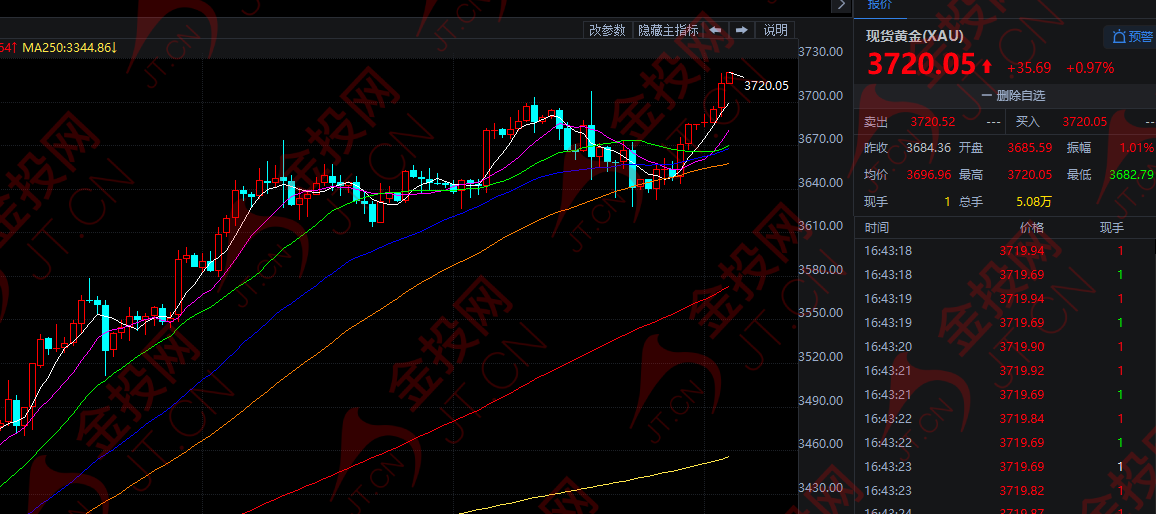Click the 3730.00 price axis label
Image resolution: width=1156 pixels, height=514 pixels.
pyautogui.click(x=821, y=52)
